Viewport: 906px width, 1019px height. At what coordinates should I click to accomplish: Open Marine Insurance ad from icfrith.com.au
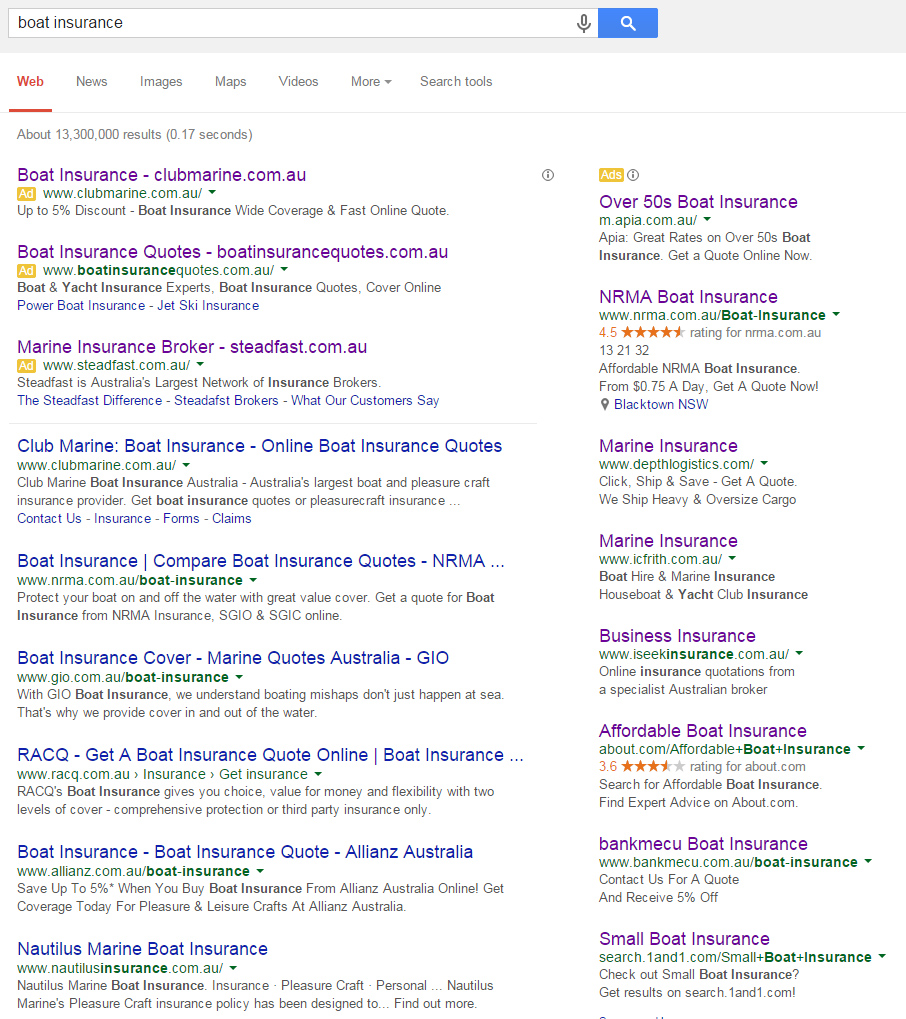coord(668,541)
